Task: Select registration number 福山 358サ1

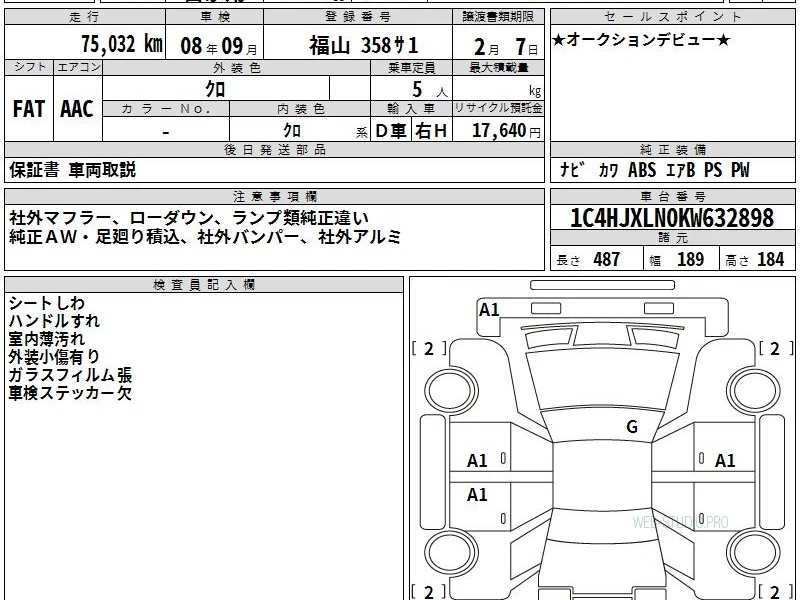Action: [364, 45]
